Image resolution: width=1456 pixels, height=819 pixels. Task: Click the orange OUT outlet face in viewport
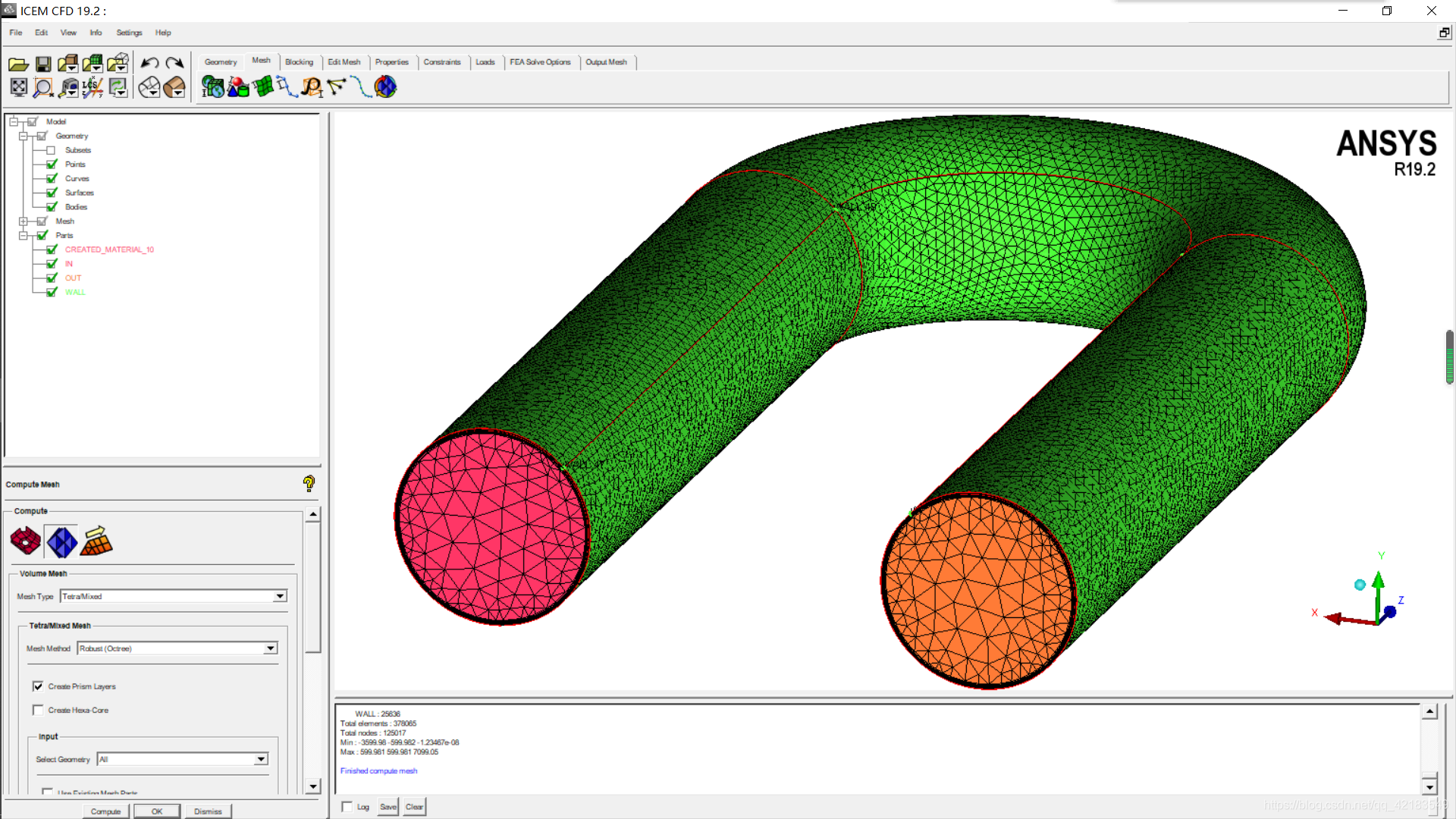[978, 591]
